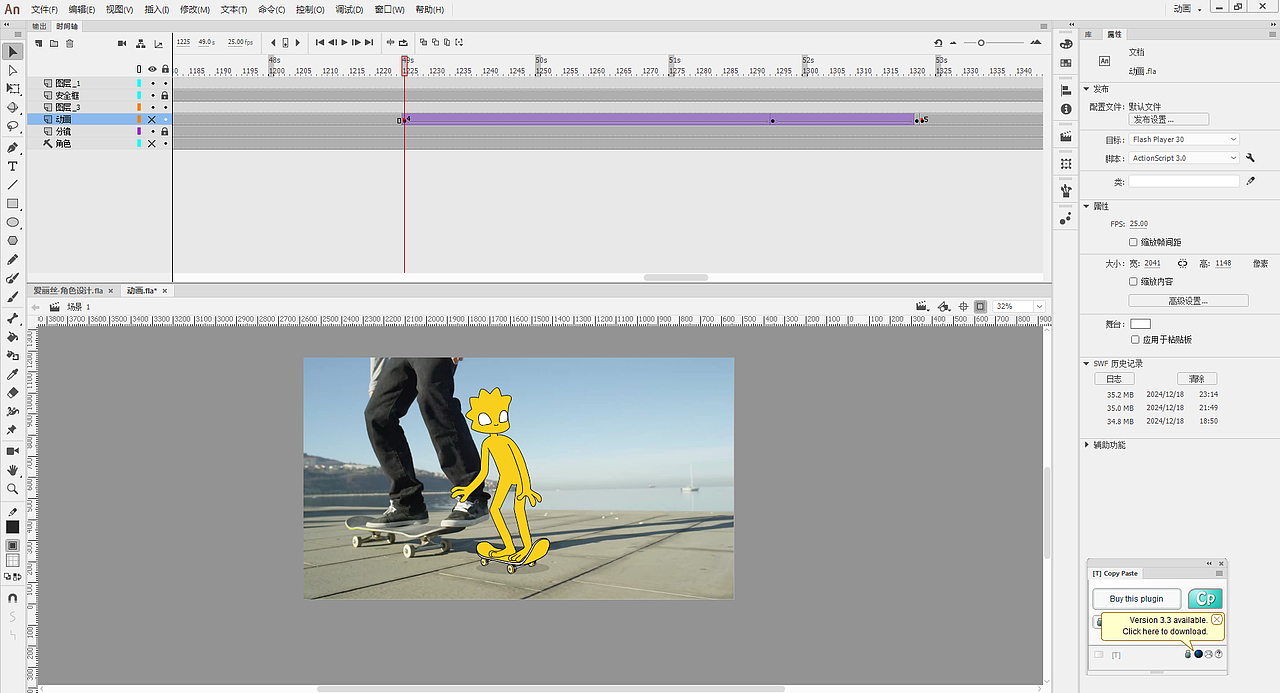Select the 3D Rotation tool
The image size is (1280, 693).
[13, 108]
